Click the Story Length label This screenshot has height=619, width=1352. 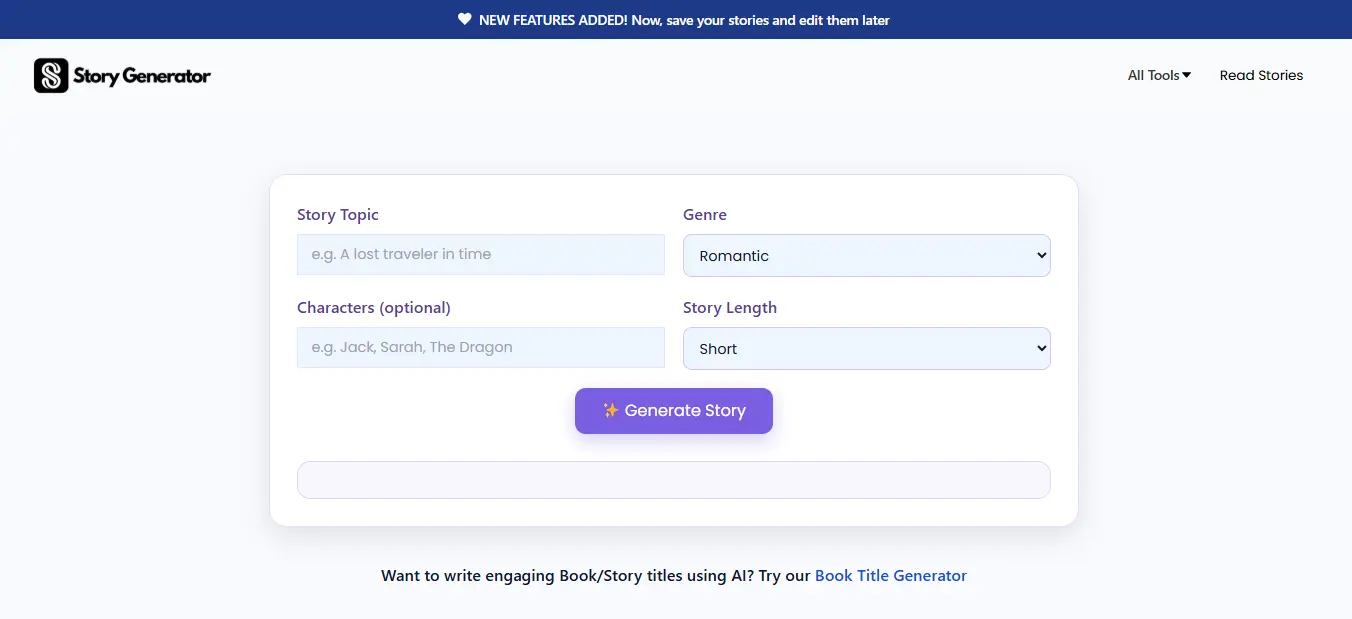[730, 308]
